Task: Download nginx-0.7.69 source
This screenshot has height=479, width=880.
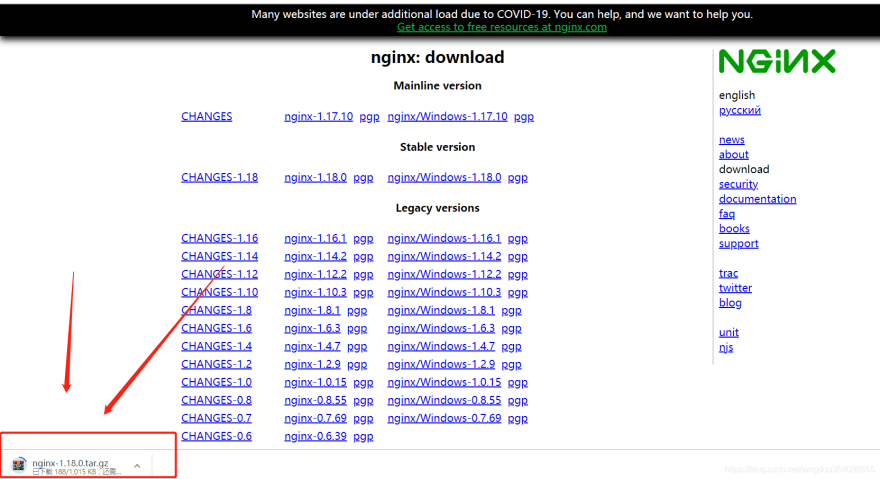Action: [x=315, y=418]
